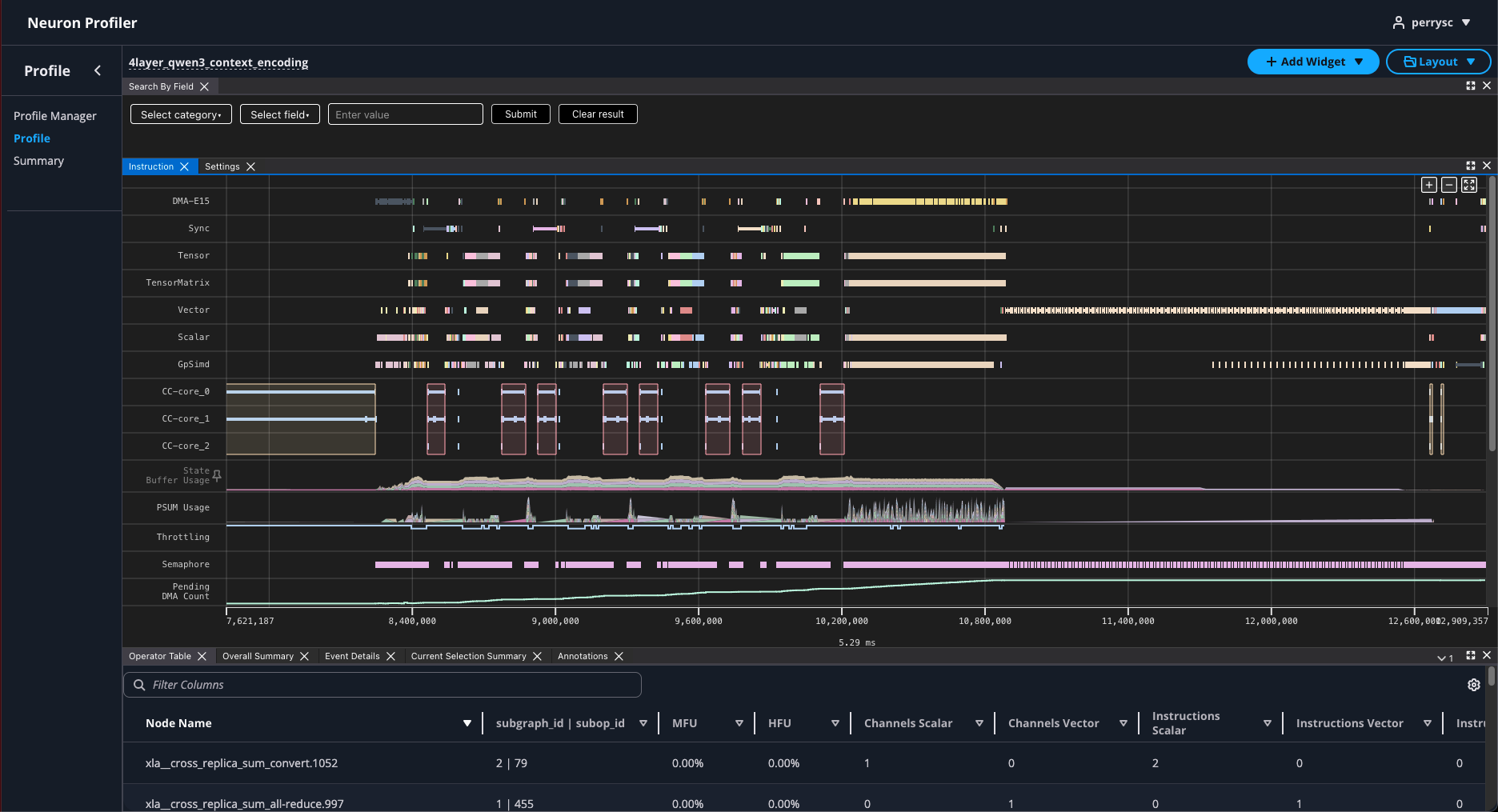
Task: Collapse the Profile sidebar panel
Action: point(97,70)
